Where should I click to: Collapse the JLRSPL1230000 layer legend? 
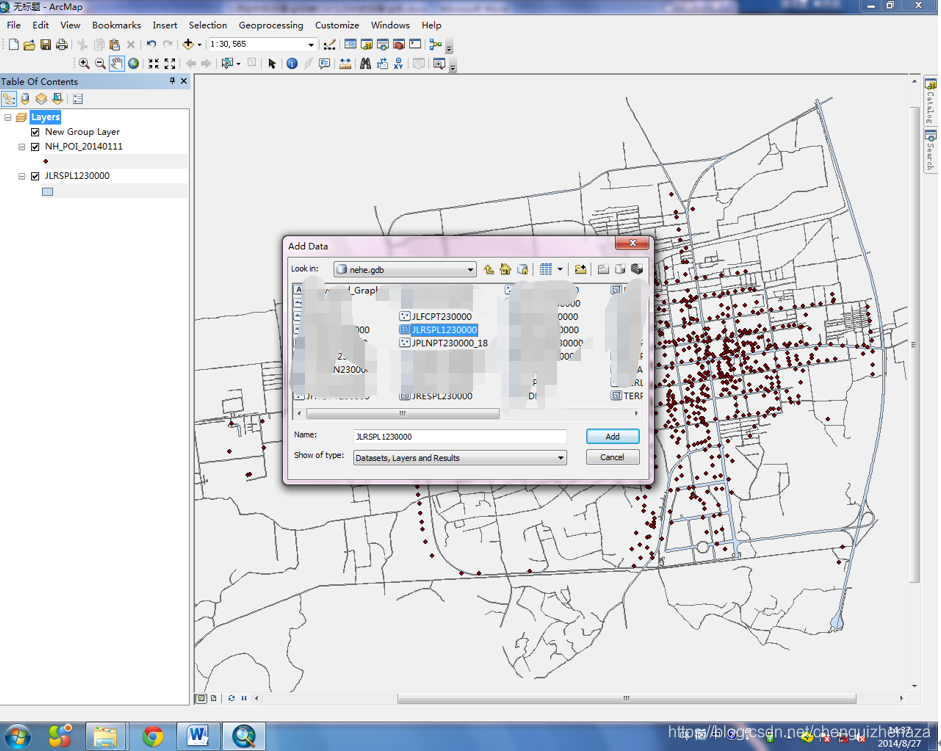(x=22, y=176)
